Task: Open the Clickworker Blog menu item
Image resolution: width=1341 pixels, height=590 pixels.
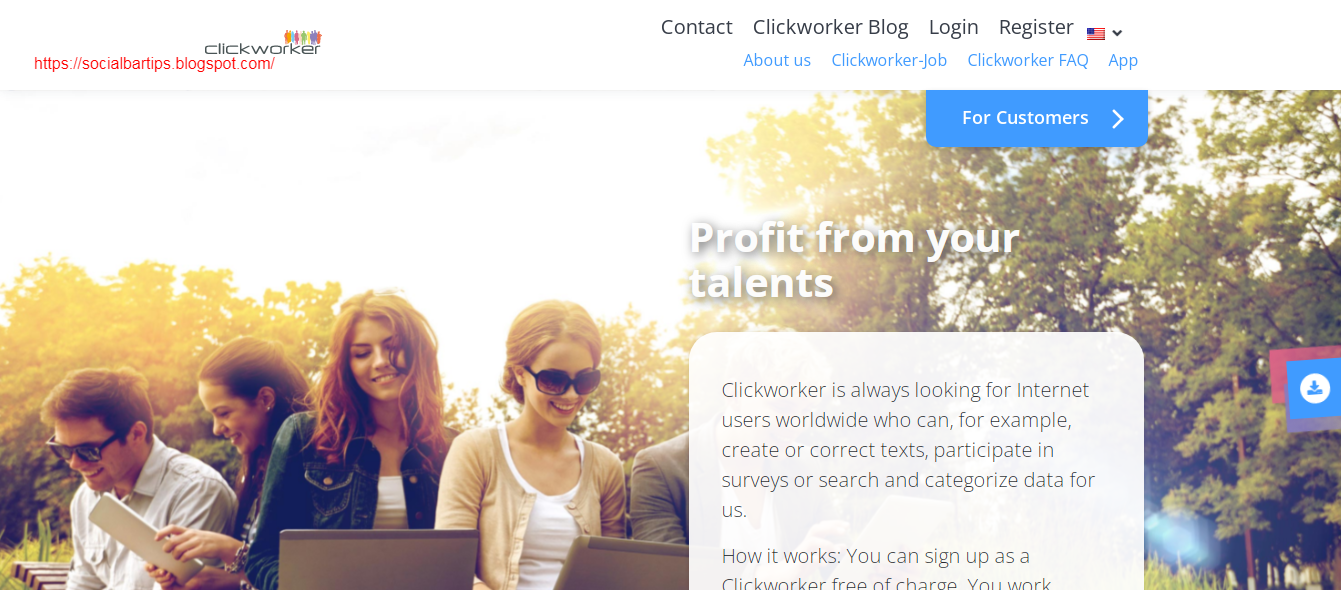Action: click(830, 27)
